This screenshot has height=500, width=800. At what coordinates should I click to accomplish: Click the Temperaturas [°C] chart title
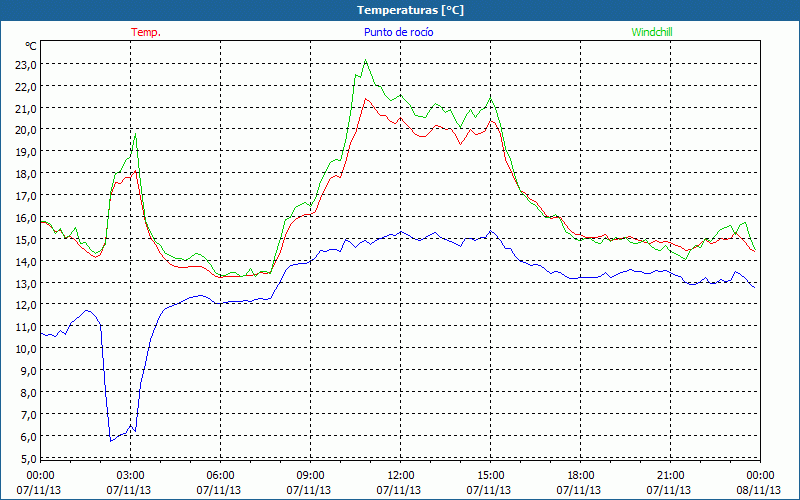(x=410, y=10)
